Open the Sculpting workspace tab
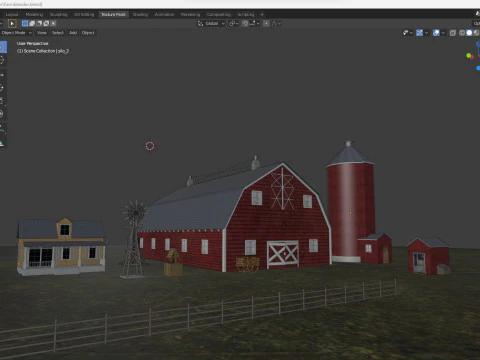 click(58, 14)
